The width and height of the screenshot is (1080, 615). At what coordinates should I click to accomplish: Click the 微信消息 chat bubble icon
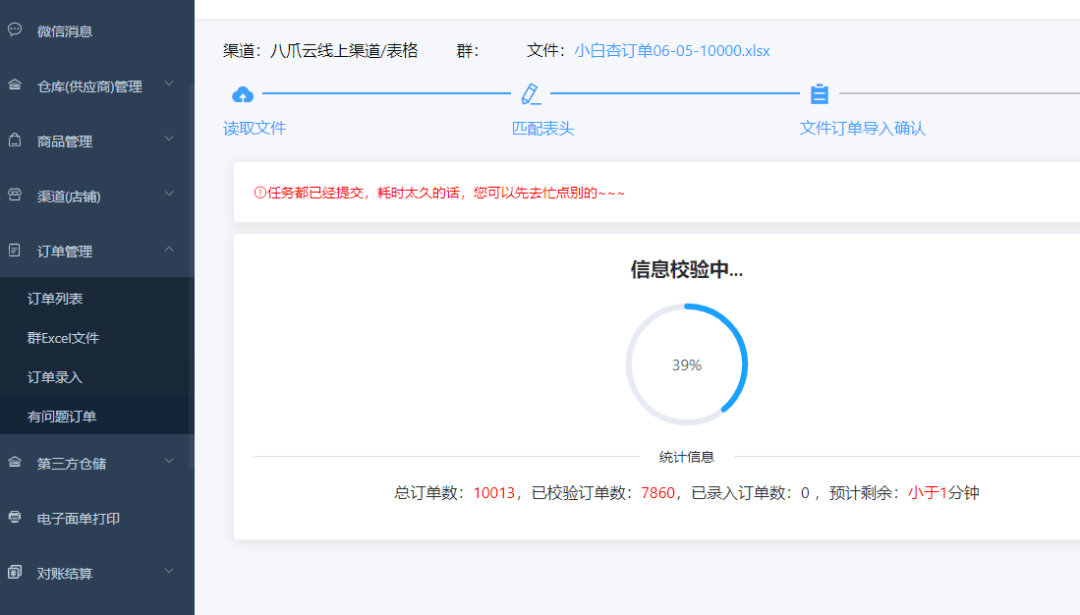pyautogui.click(x=15, y=30)
